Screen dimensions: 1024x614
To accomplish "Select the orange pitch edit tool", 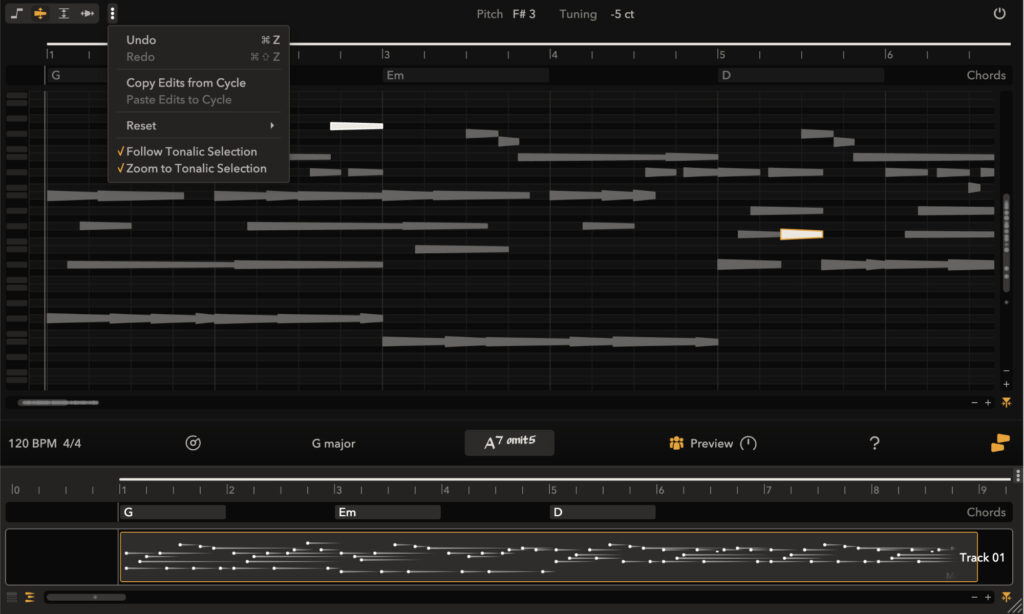I will 40,14.
